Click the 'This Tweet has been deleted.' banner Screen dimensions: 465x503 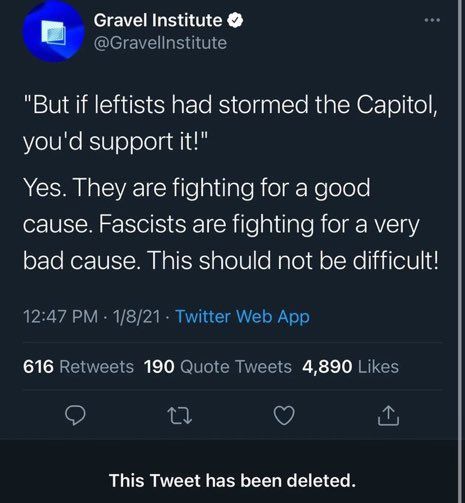(x=232, y=480)
